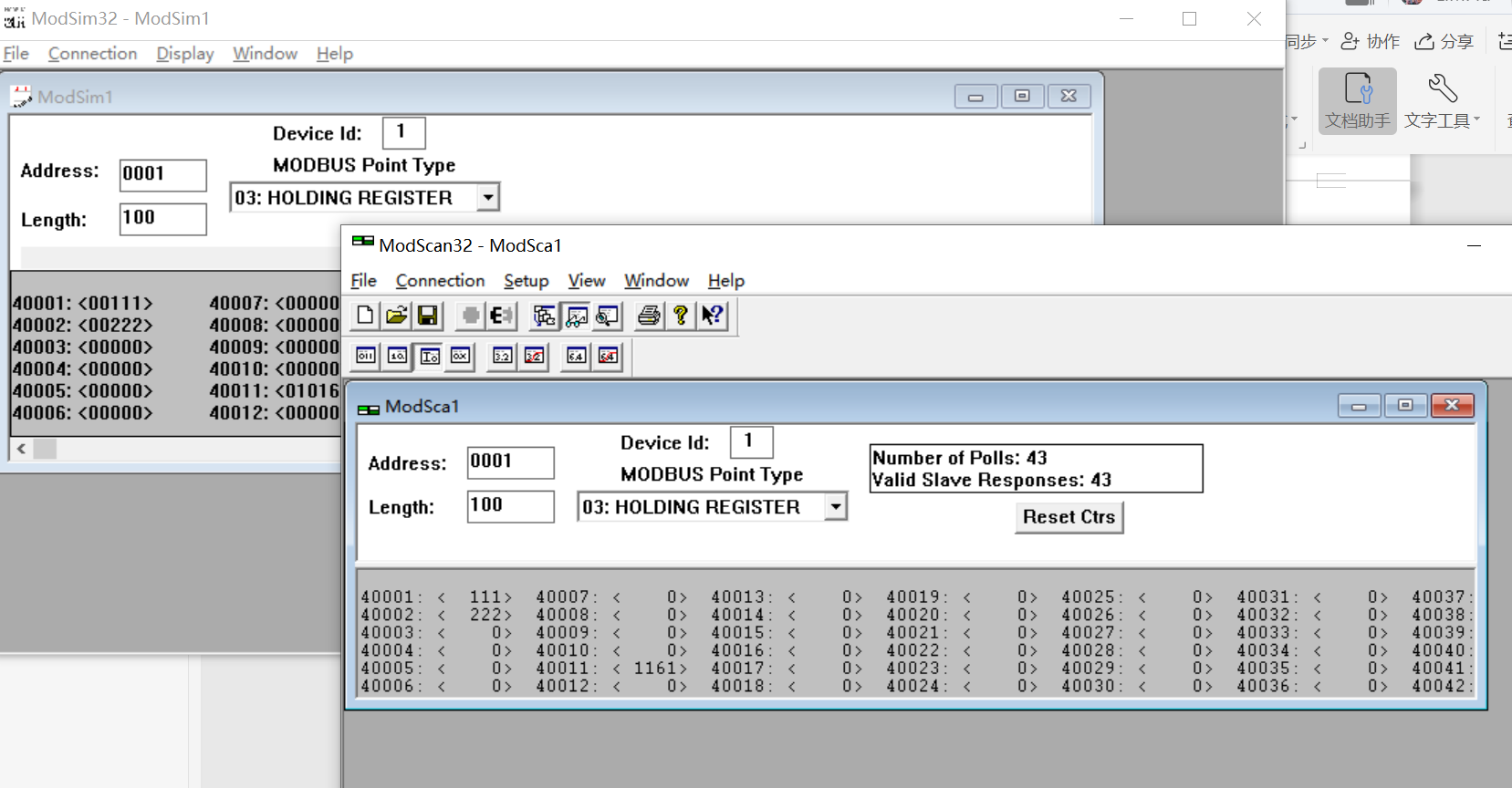
Task: Maximize the ModSim32 main window
Action: coord(1189,18)
